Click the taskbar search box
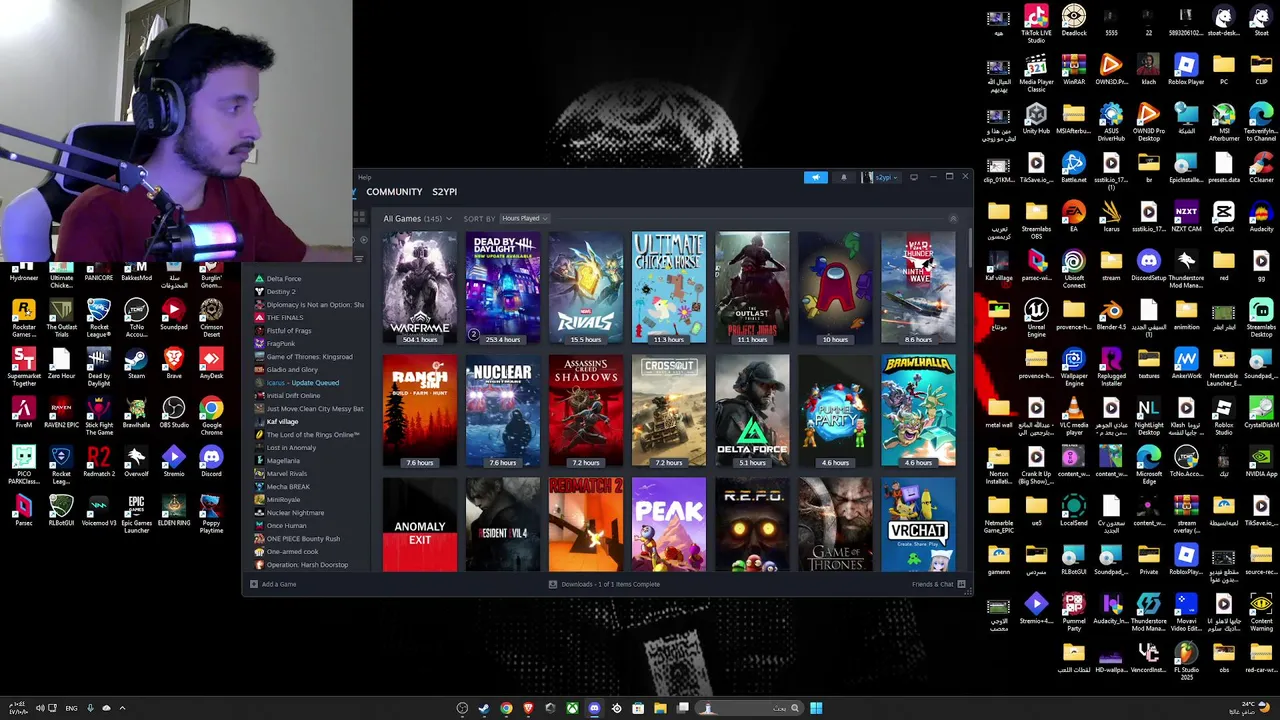Viewport: 1280px width, 720px height. [752, 708]
